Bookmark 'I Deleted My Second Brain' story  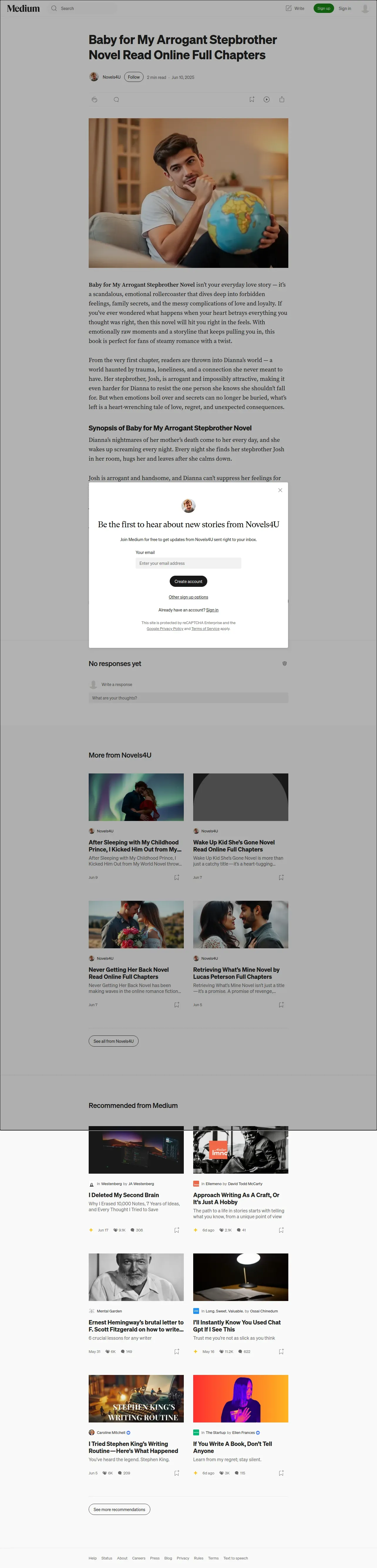pos(177,1230)
